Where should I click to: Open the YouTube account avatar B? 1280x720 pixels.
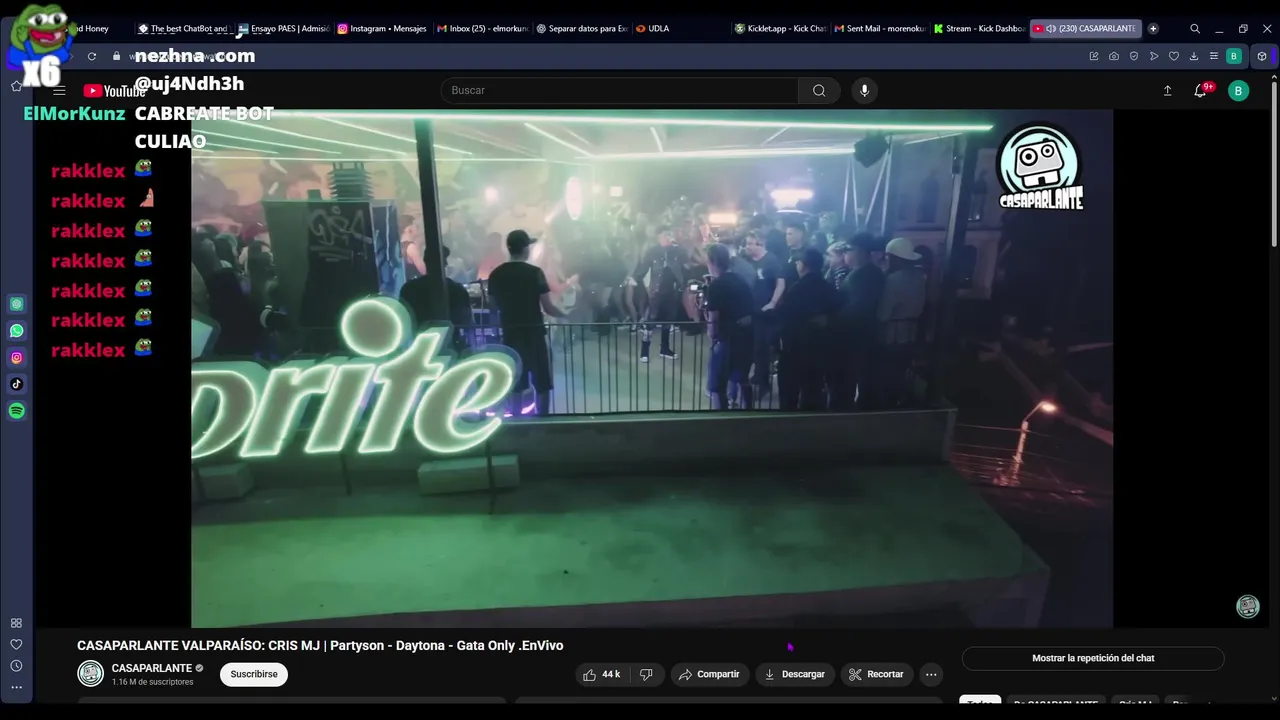click(x=1238, y=91)
